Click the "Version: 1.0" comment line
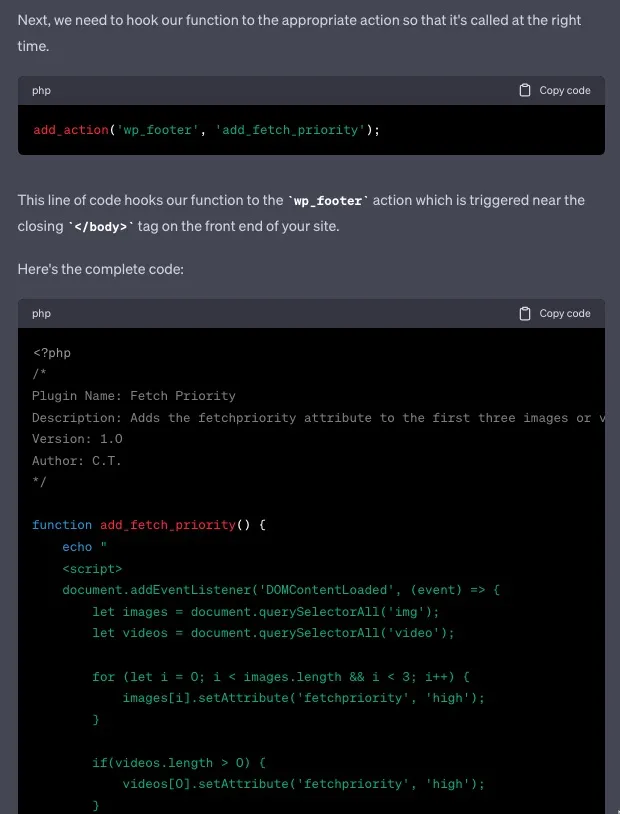Screen dimensions: 620x814 pos(77,439)
